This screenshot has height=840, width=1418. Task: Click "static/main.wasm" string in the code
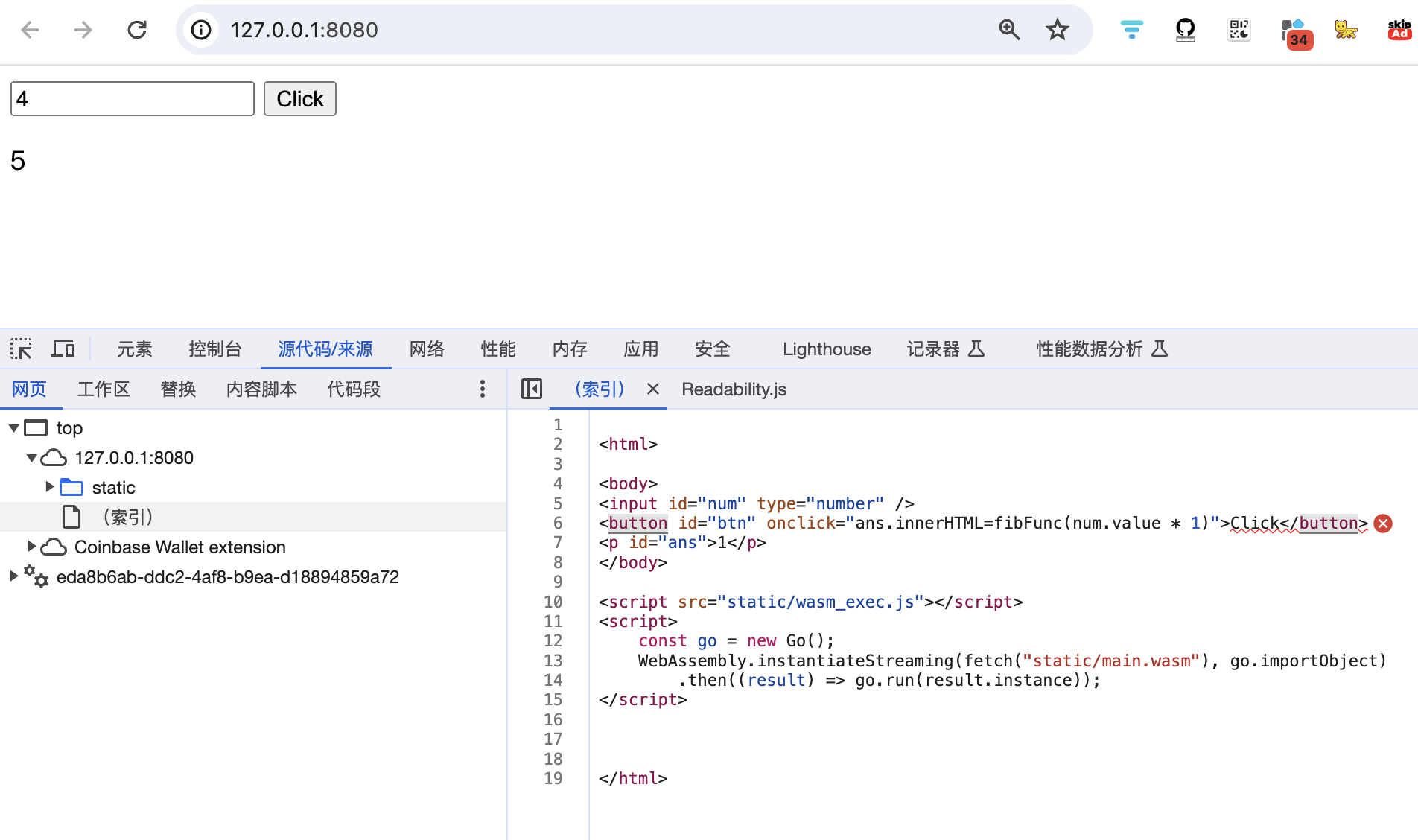point(1110,661)
